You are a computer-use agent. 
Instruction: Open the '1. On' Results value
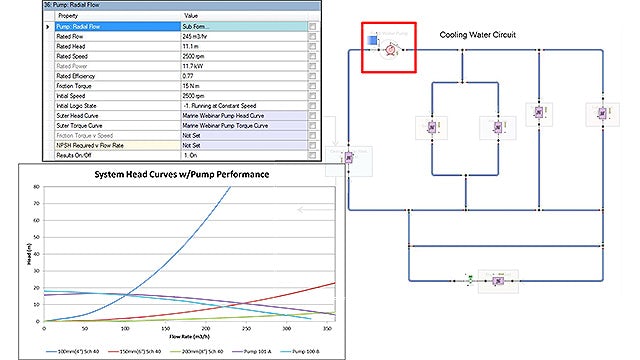244,155
